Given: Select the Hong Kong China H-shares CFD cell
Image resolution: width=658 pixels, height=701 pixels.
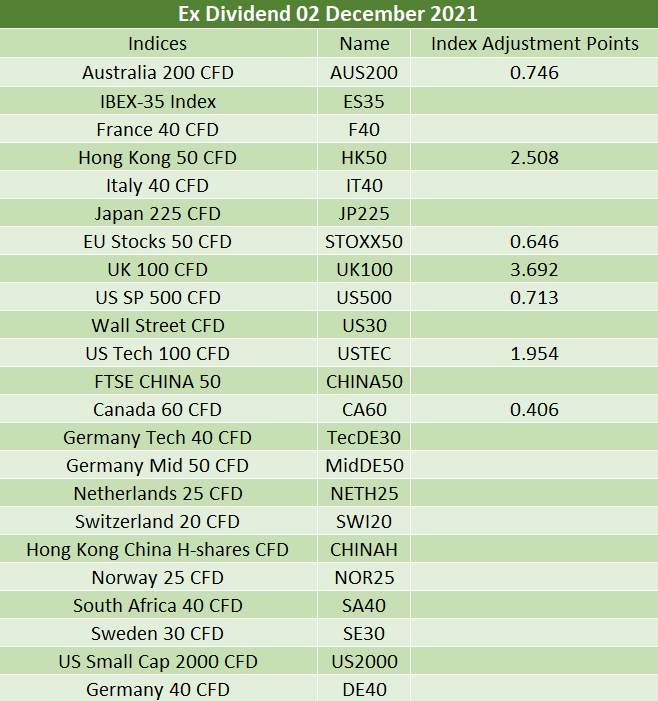Looking at the screenshot, I should click(157, 549).
